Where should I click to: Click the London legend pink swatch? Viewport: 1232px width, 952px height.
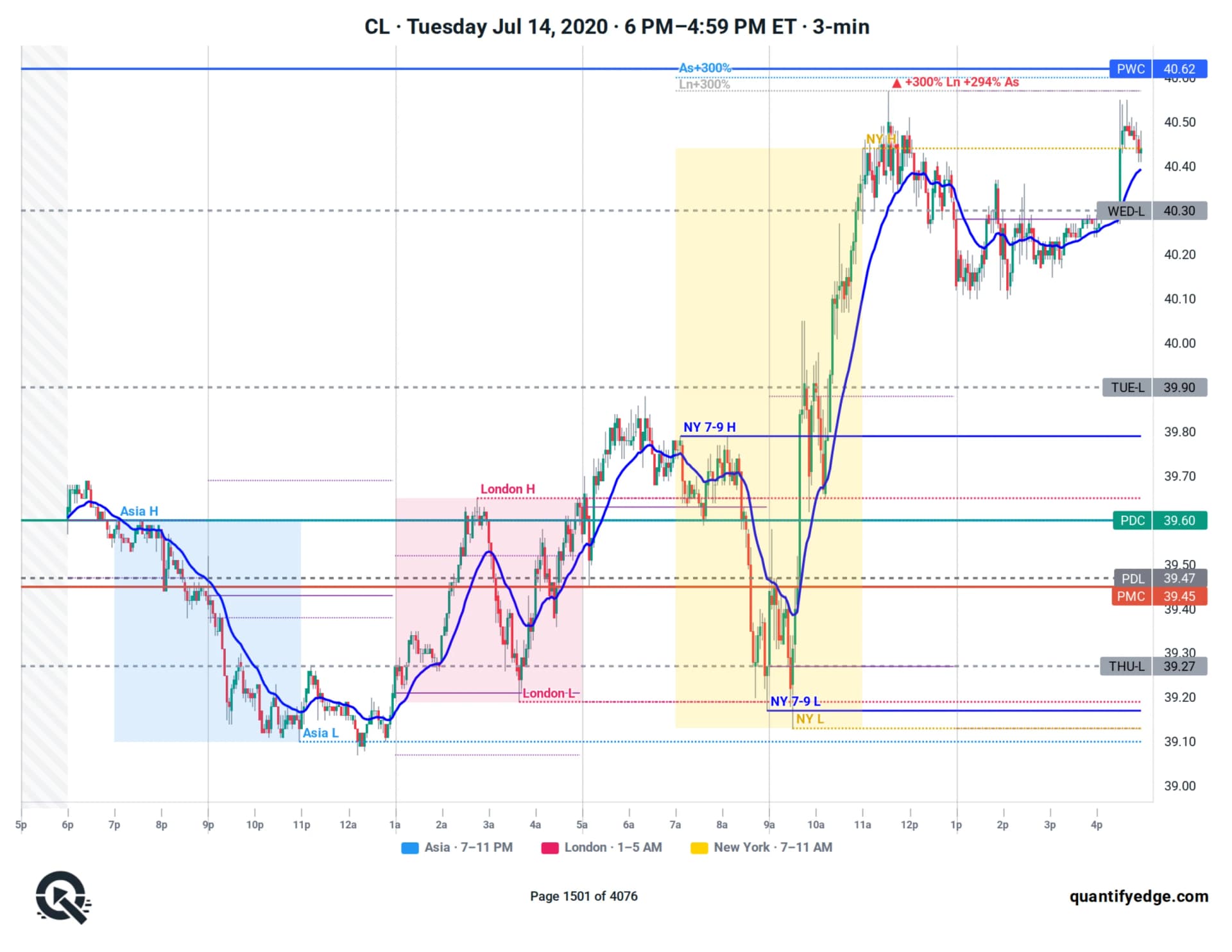550,847
